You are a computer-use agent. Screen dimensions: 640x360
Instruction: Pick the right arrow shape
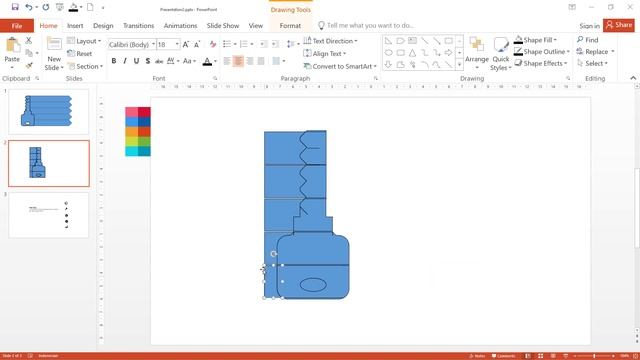coord(449,53)
